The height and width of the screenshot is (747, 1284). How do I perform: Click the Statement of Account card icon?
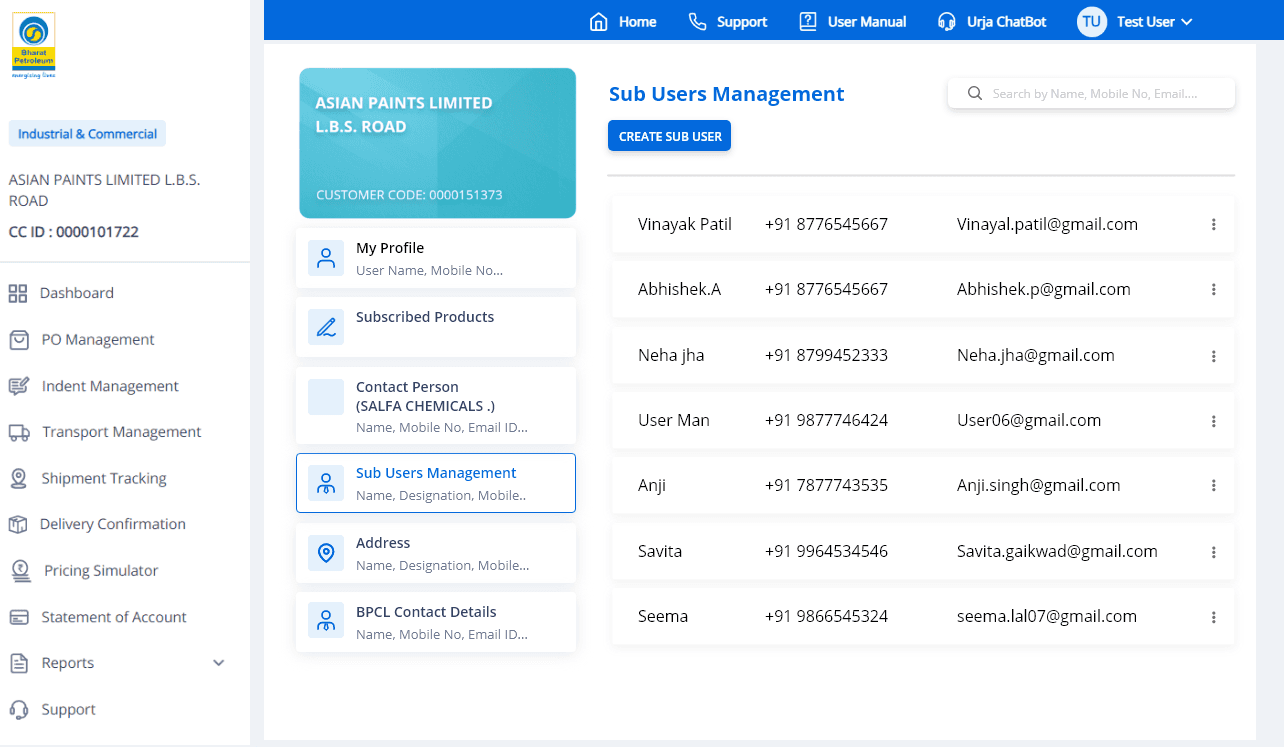(19, 617)
